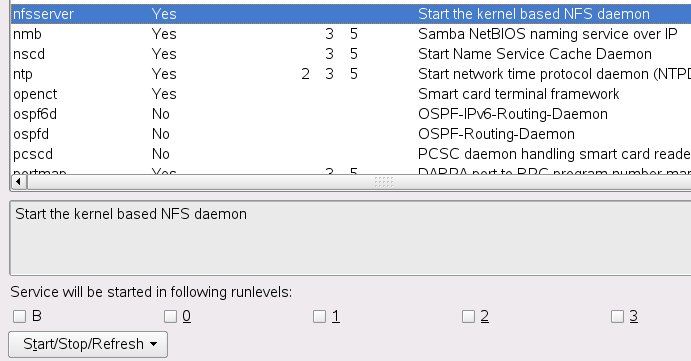Toggle runlevel 0 checkbox
Viewport: 691px width, 361px height.
170,316
